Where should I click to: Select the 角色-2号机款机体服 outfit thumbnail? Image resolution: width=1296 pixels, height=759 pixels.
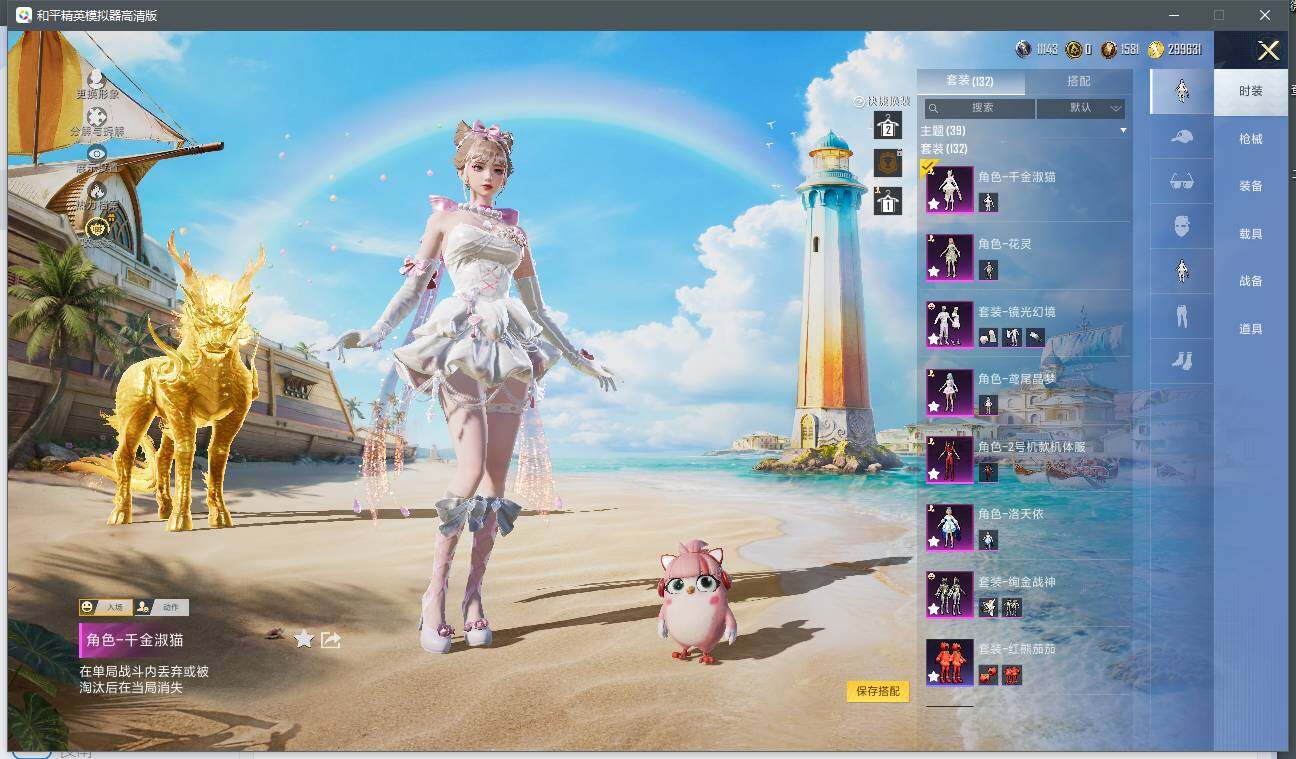coord(949,460)
